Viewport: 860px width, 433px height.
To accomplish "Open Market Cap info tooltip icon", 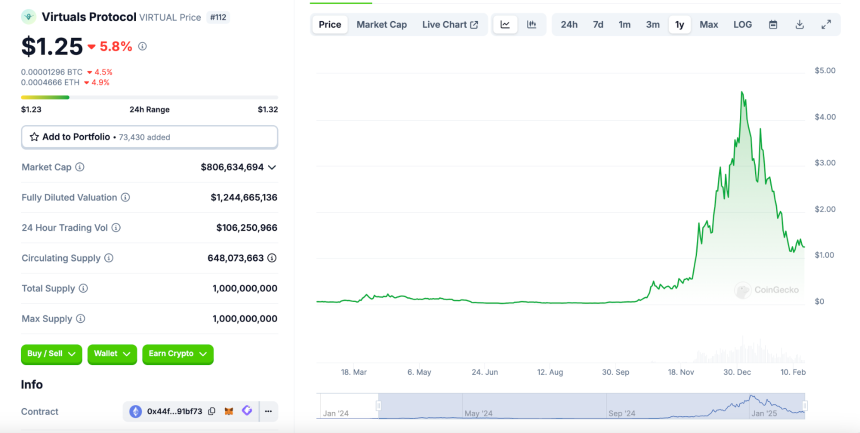I will coord(80,167).
